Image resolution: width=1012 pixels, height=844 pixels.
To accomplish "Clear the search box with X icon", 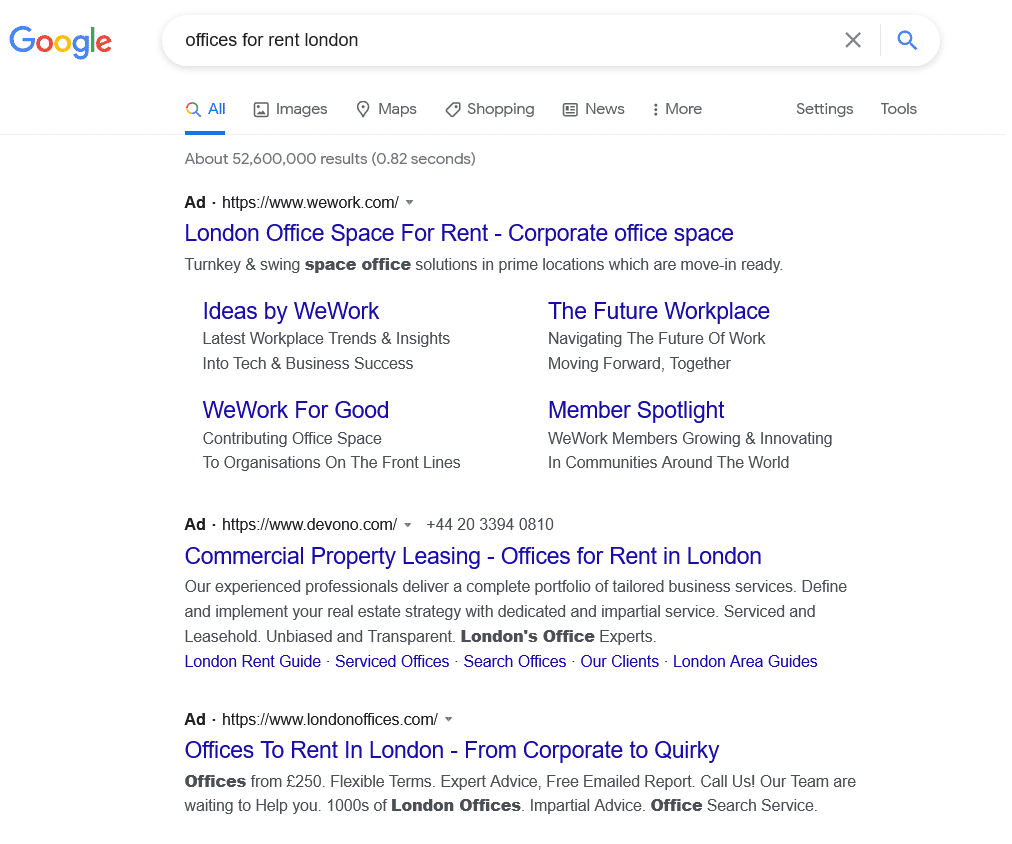I will (853, 40).
